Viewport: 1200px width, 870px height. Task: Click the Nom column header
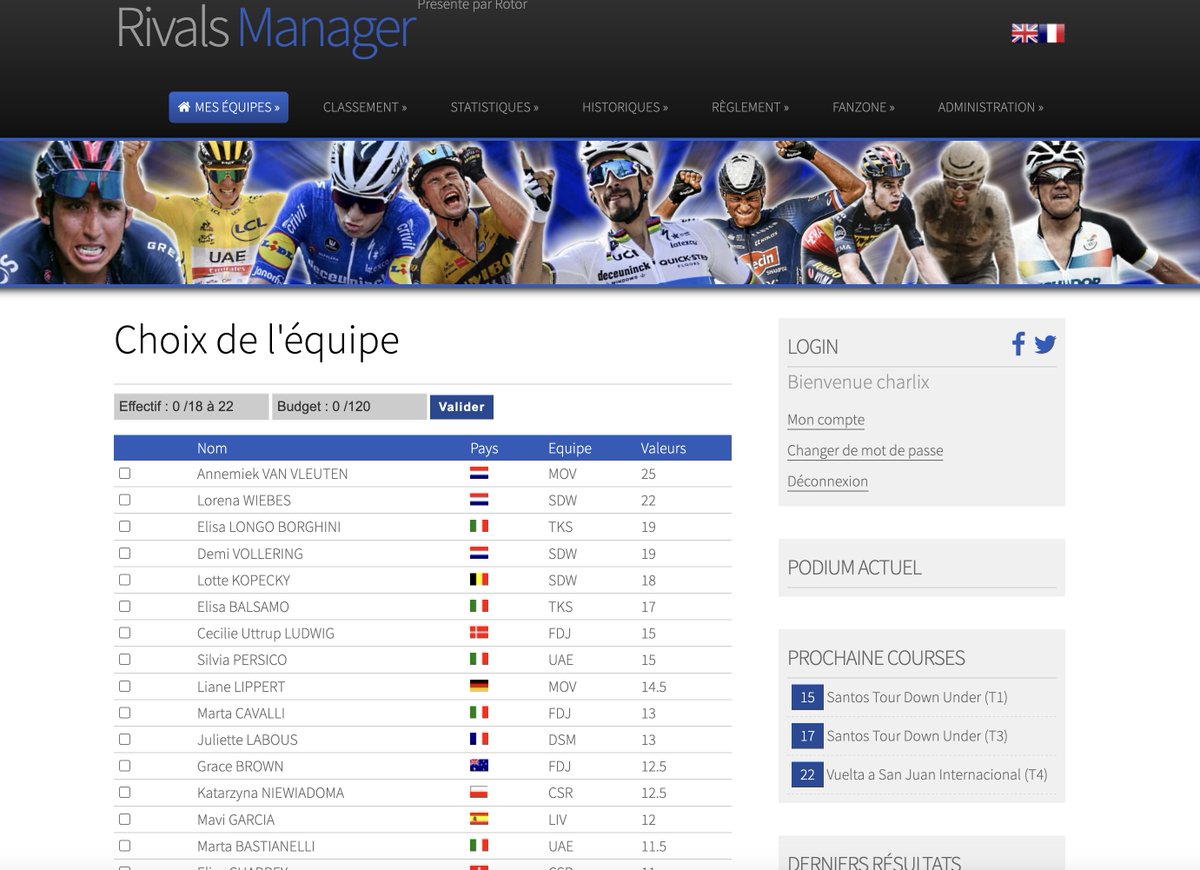(212, 448)
